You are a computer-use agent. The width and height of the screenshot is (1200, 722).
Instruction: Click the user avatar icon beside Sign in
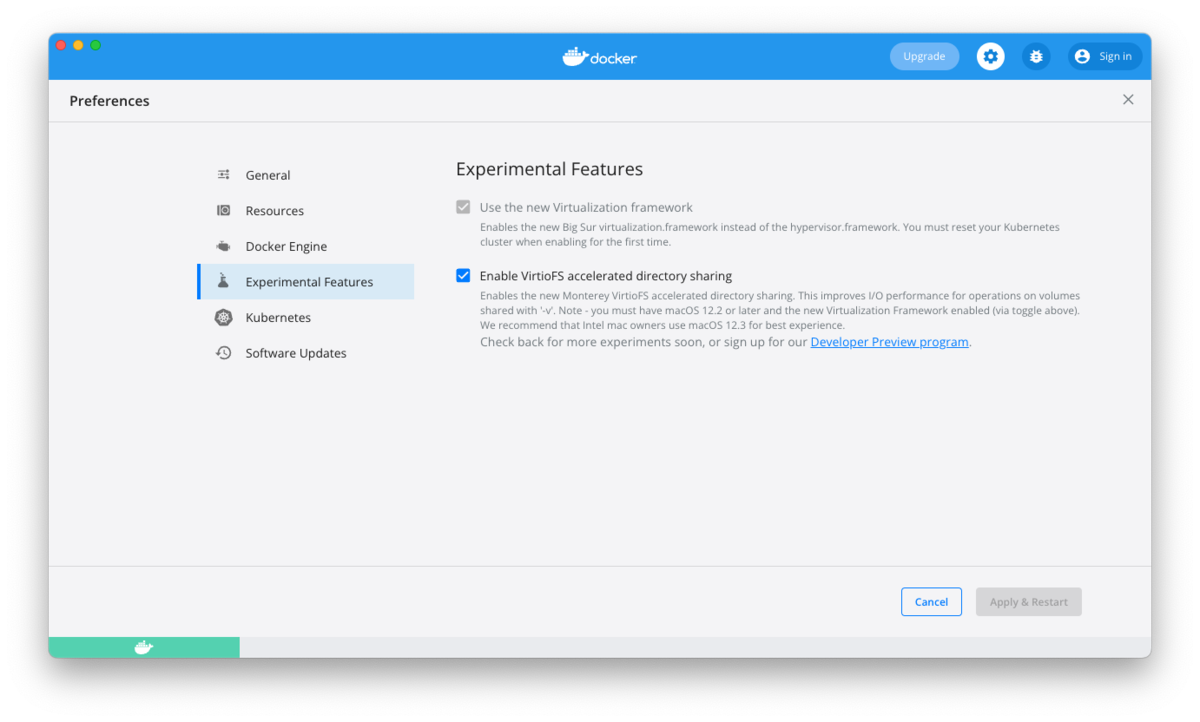[1082, 57]
